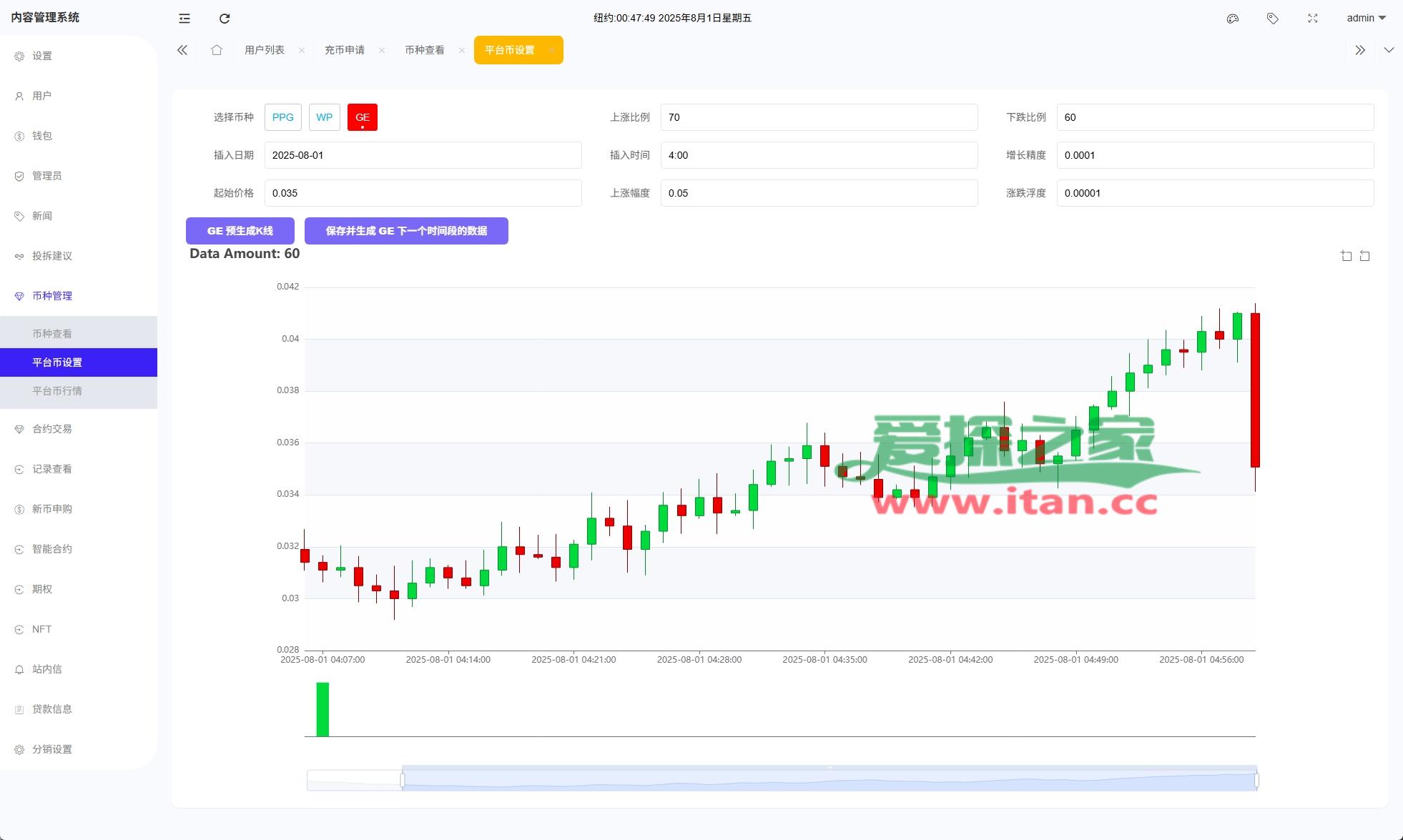Image resolution: width=1403 pixels, height=840 pixels.
Task: Expand the tab options down chevron
Action: tap(1388, 50)
